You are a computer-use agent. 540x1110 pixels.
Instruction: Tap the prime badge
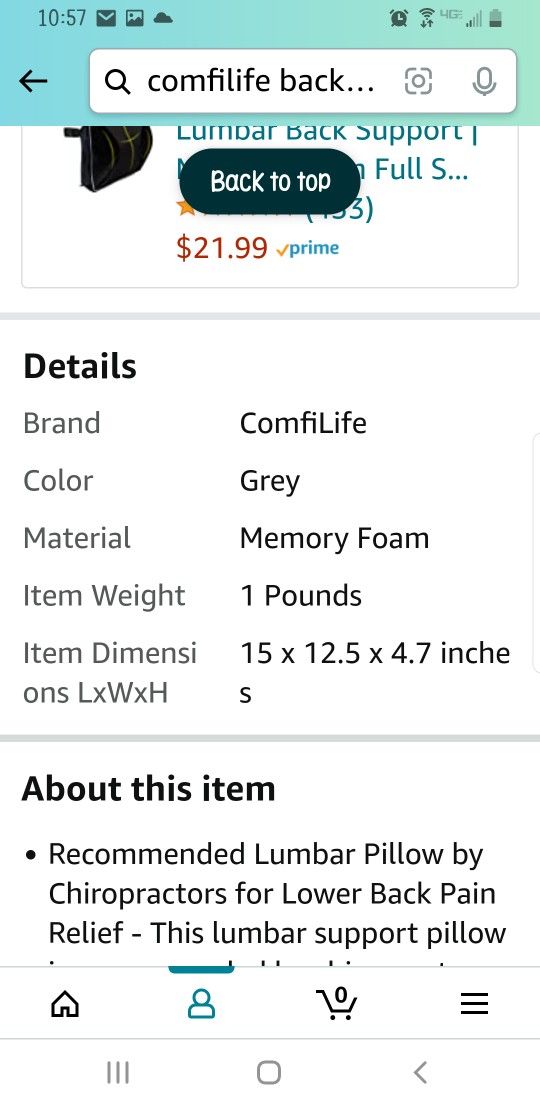coord(308,248)
